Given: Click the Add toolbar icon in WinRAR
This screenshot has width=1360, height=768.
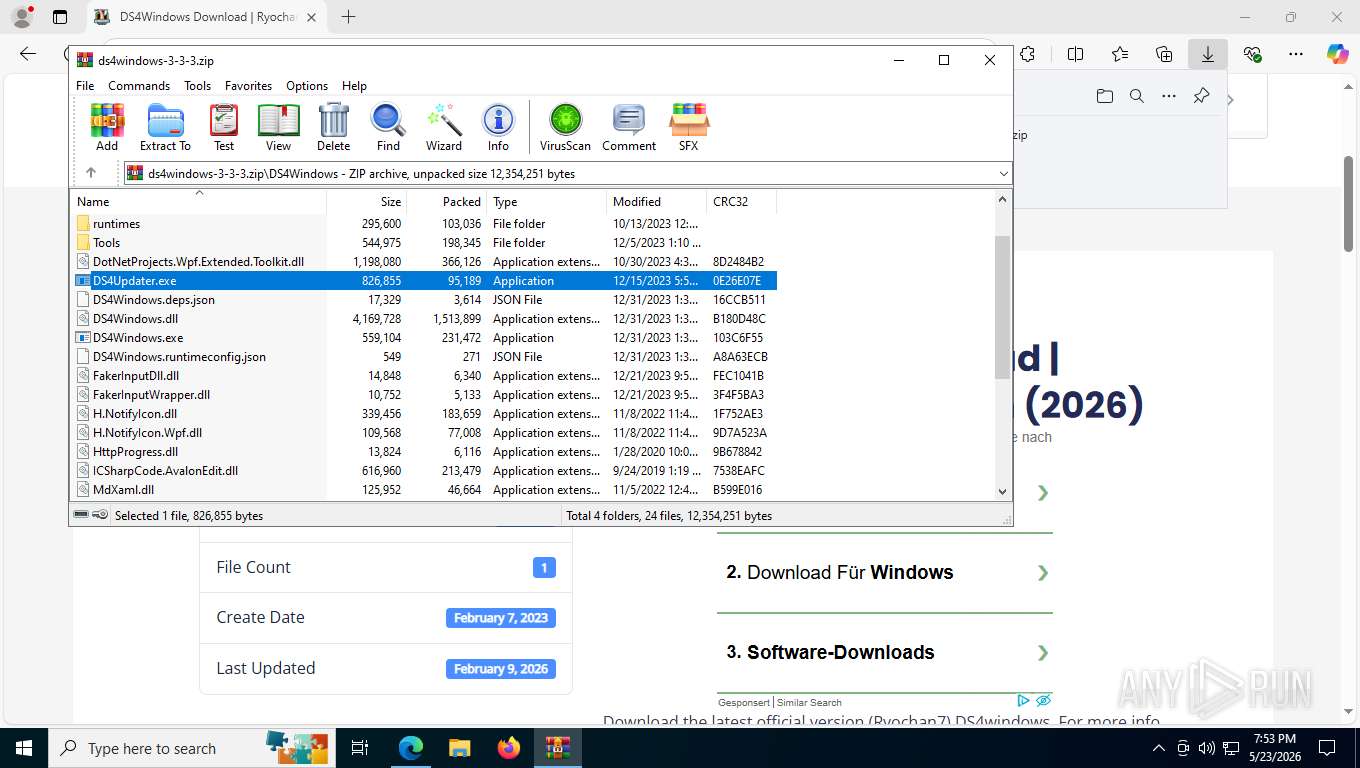Looking at the screenshot, I should pyautogui.click(x=107, y=127).
